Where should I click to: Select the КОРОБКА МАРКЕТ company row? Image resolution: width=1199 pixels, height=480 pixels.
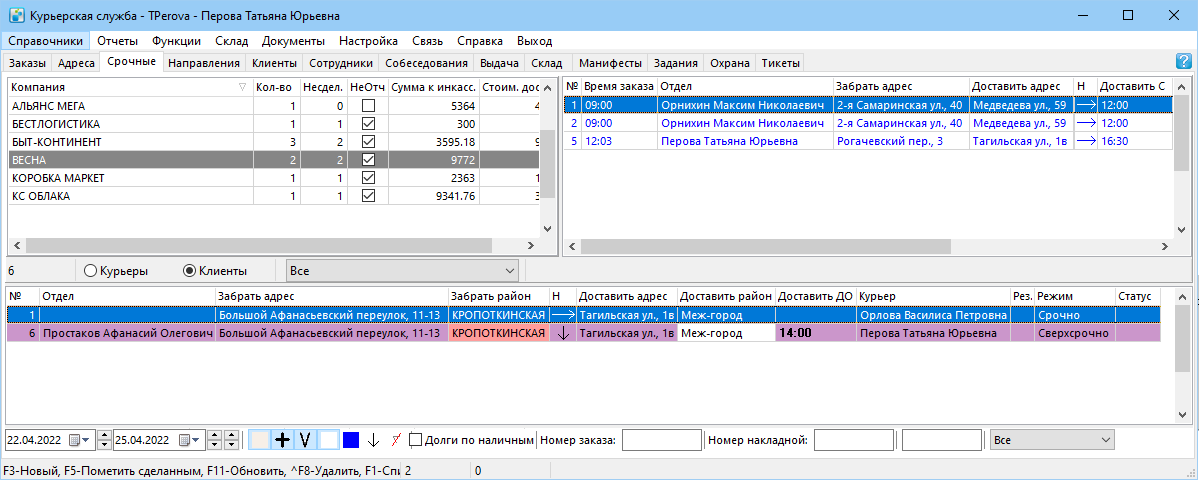click(x=275, y=178)
